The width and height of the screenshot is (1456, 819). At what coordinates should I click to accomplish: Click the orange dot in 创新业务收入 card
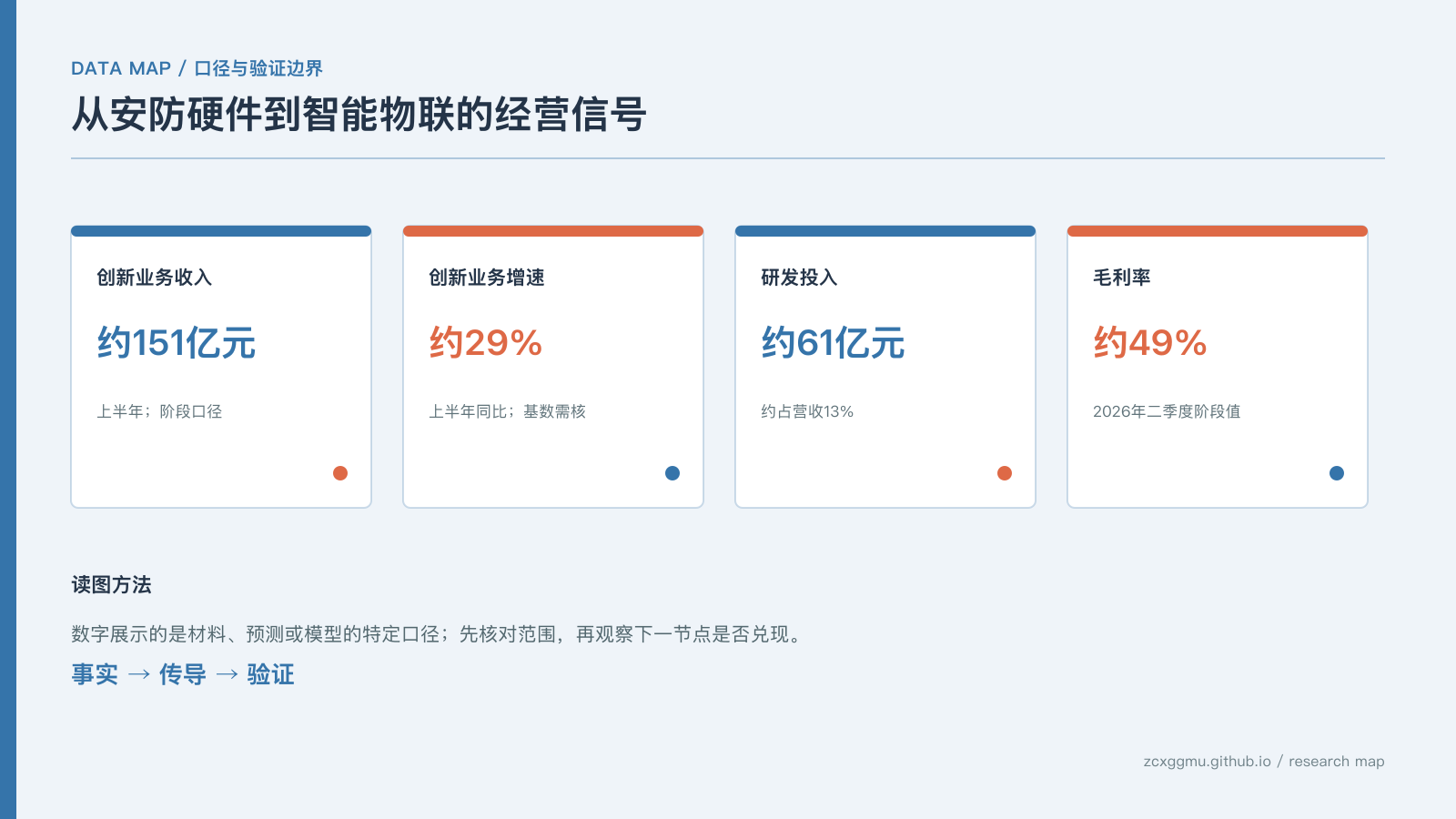coord(340,473)
